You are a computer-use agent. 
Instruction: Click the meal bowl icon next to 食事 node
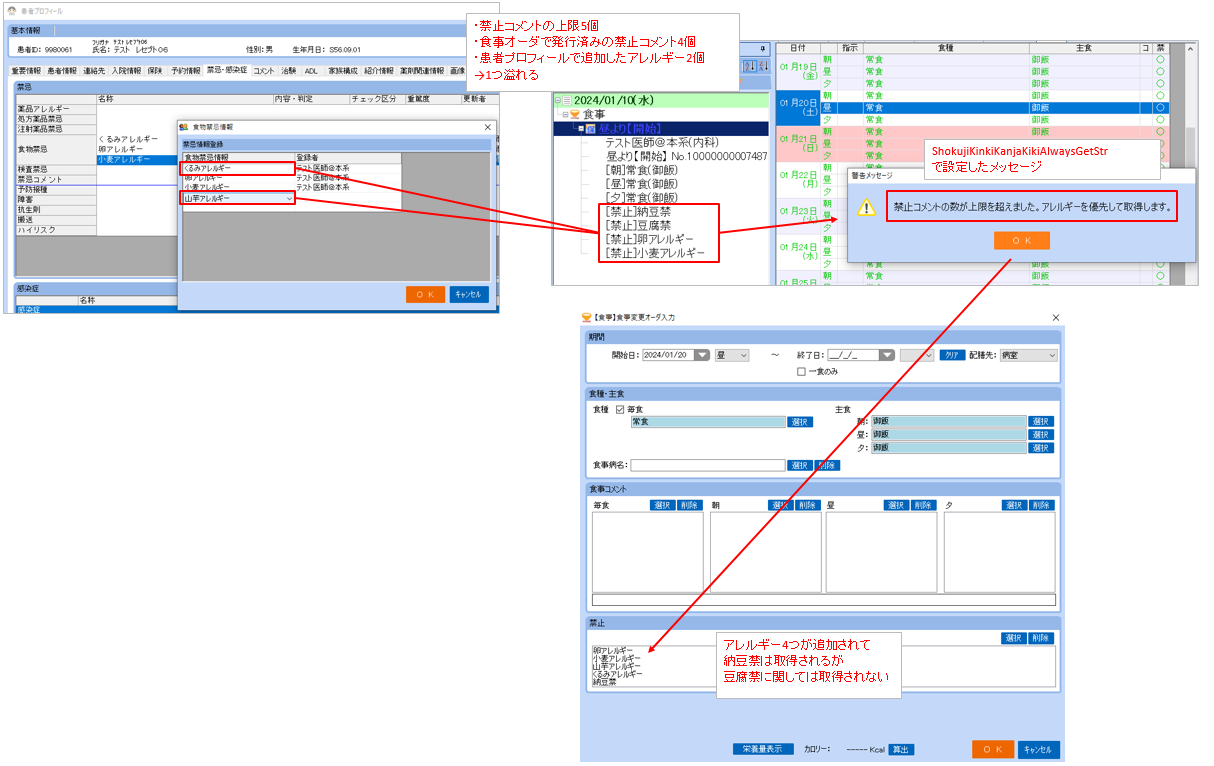(575, 115)
